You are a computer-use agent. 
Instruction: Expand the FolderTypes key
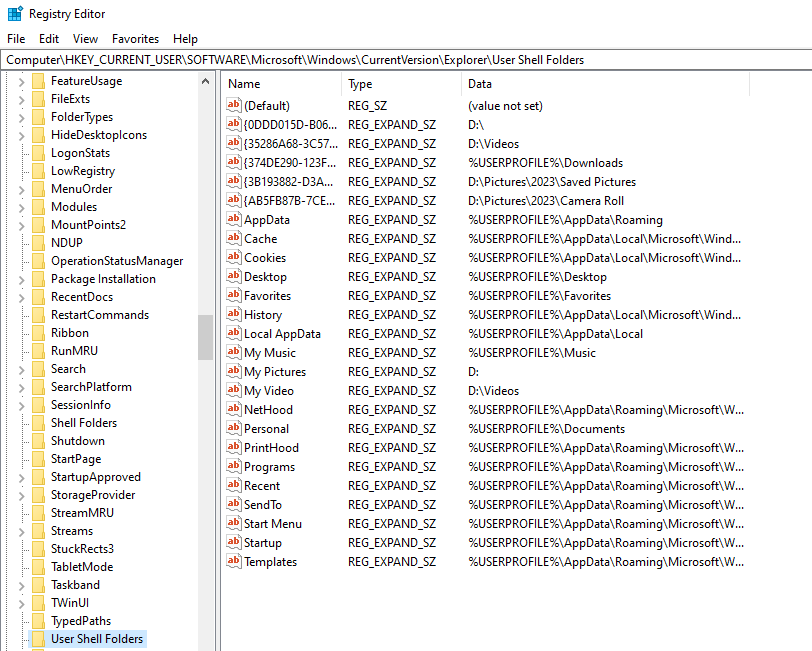pyautogui.click(x=21, y=118)
